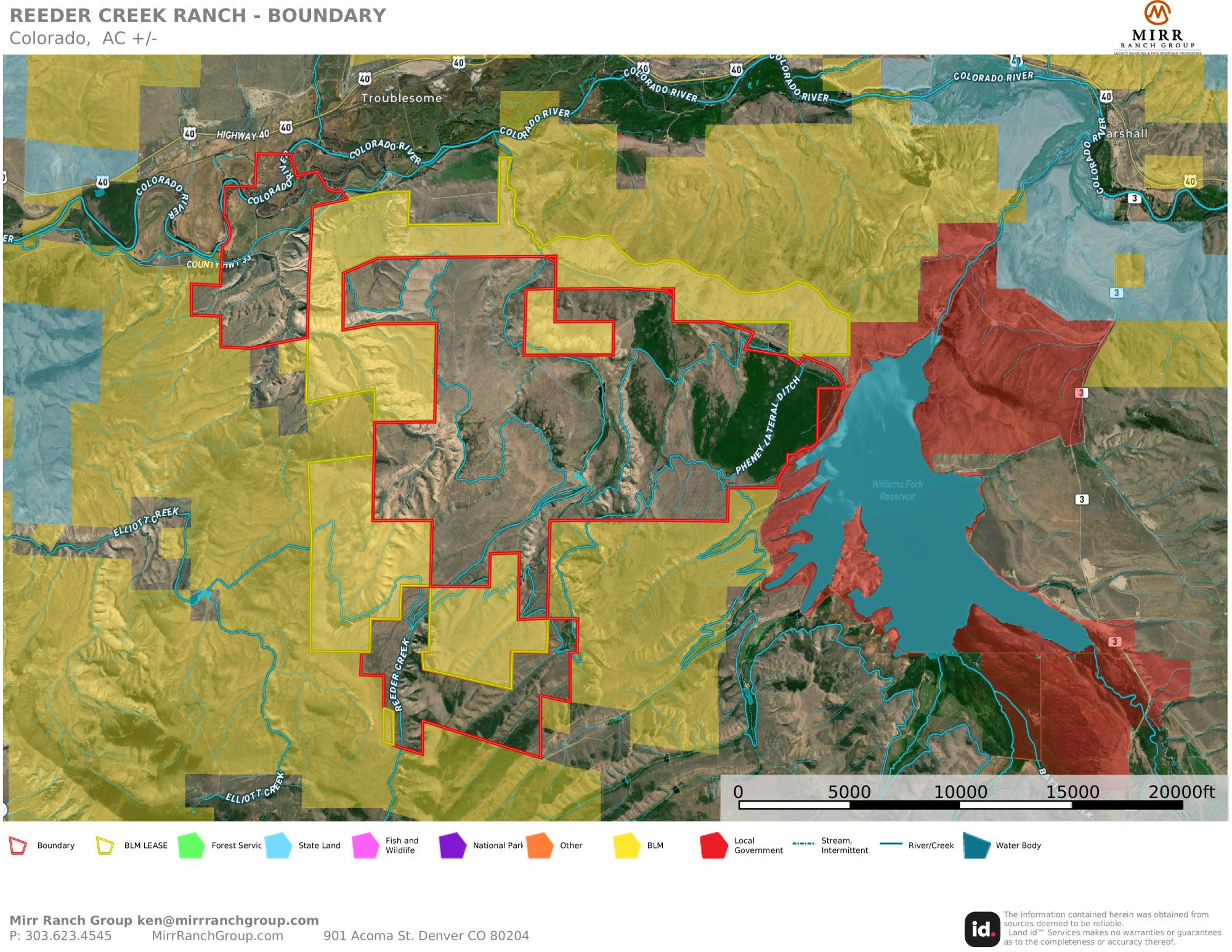Click the yellow BLM legend swatch
Viewport: 1232px width, 952px height.
[x=627, y=845]
